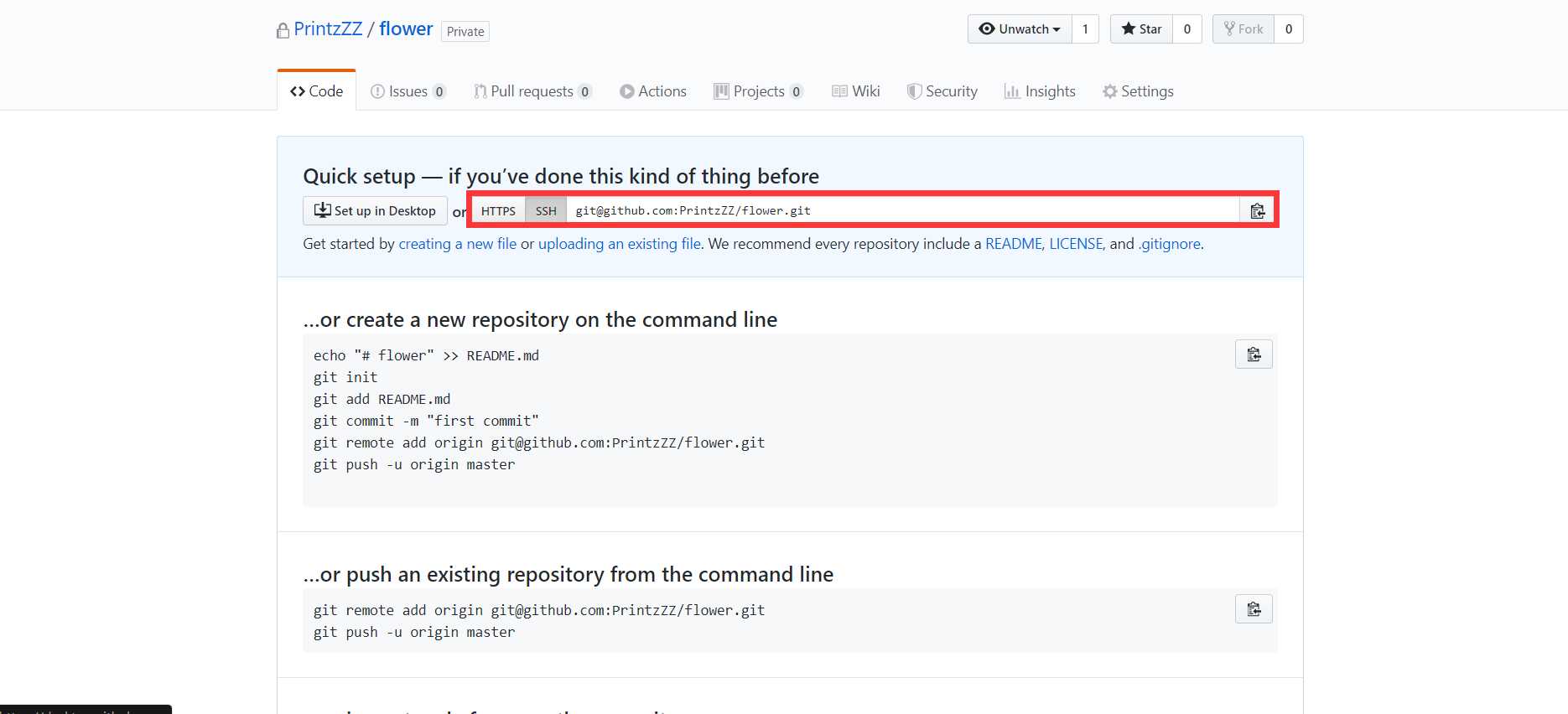Image resolution: width=1568 pixels, height=714 pixels.
Task: Click the lock icon beside PrintzZZ
Action: [x=283, y=31]
